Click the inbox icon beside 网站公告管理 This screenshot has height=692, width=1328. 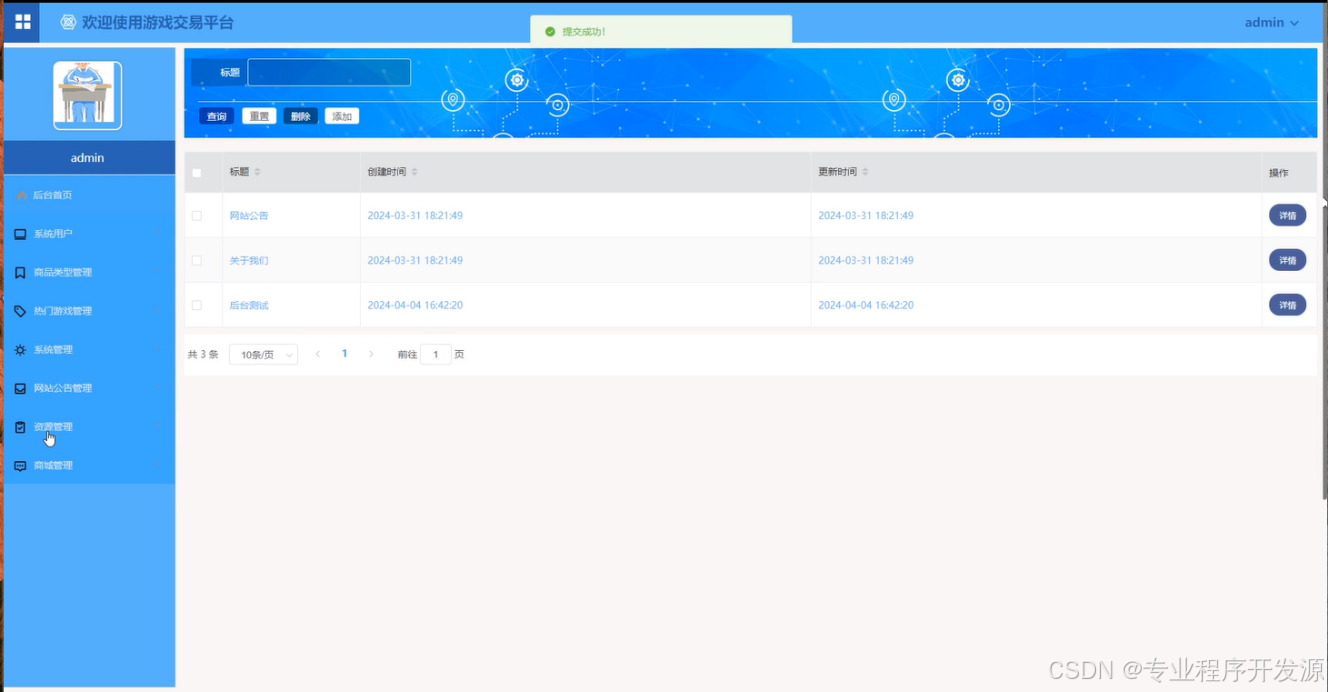point(20,388)
